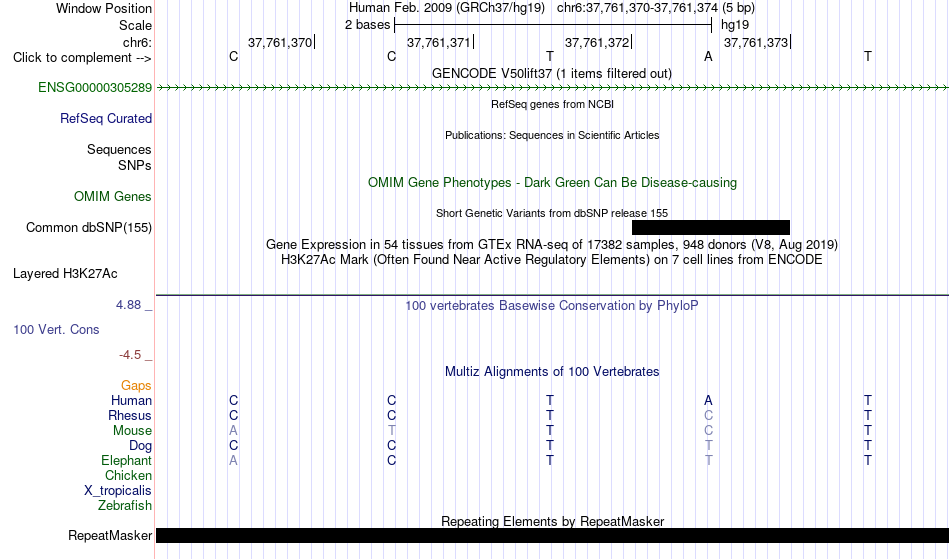Open Common dbSNP(155) track settings
The height and width of the screenshot is (559, 950).
tap(89, 228)
